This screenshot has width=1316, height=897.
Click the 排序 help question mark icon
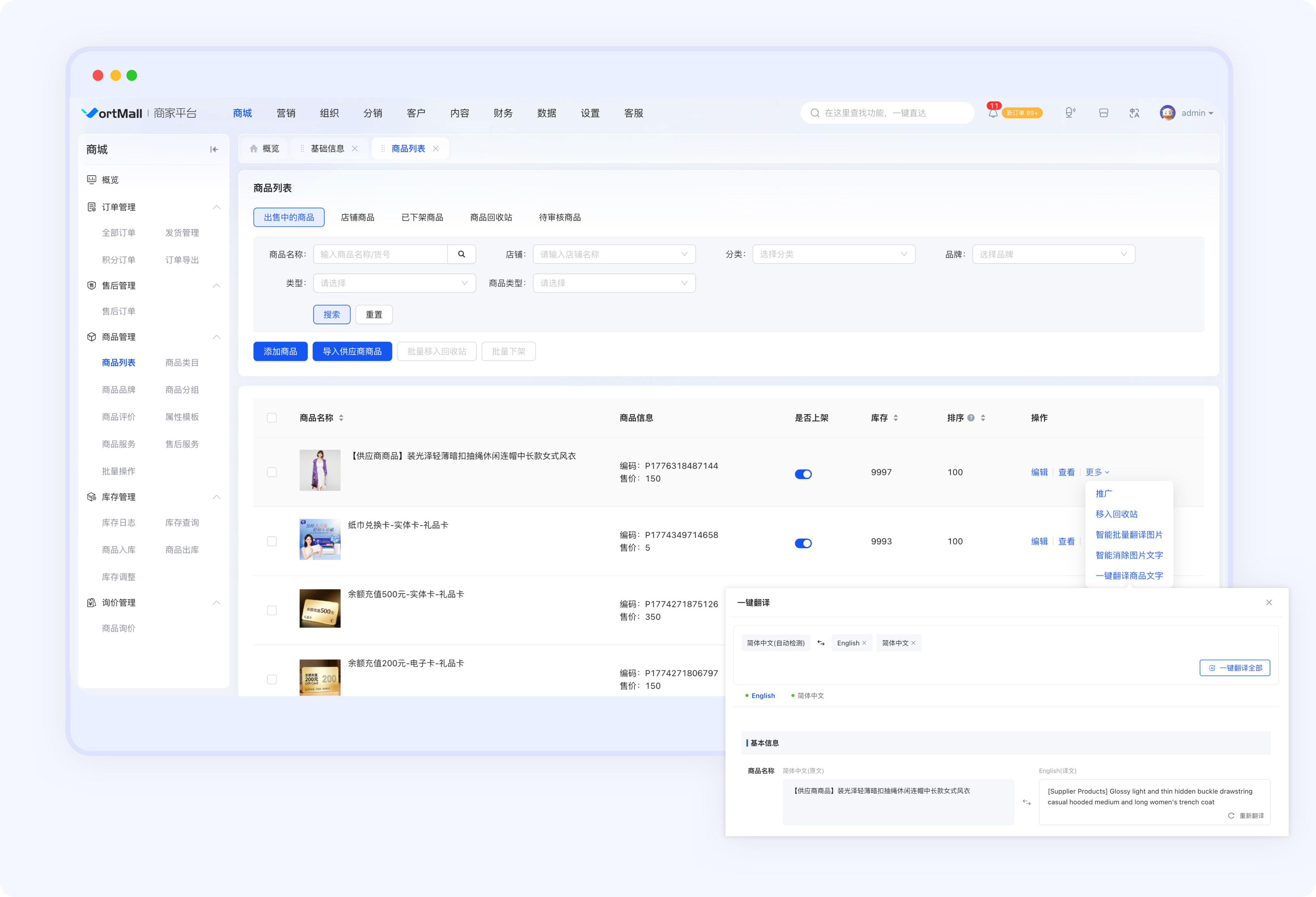click(971, 418)
